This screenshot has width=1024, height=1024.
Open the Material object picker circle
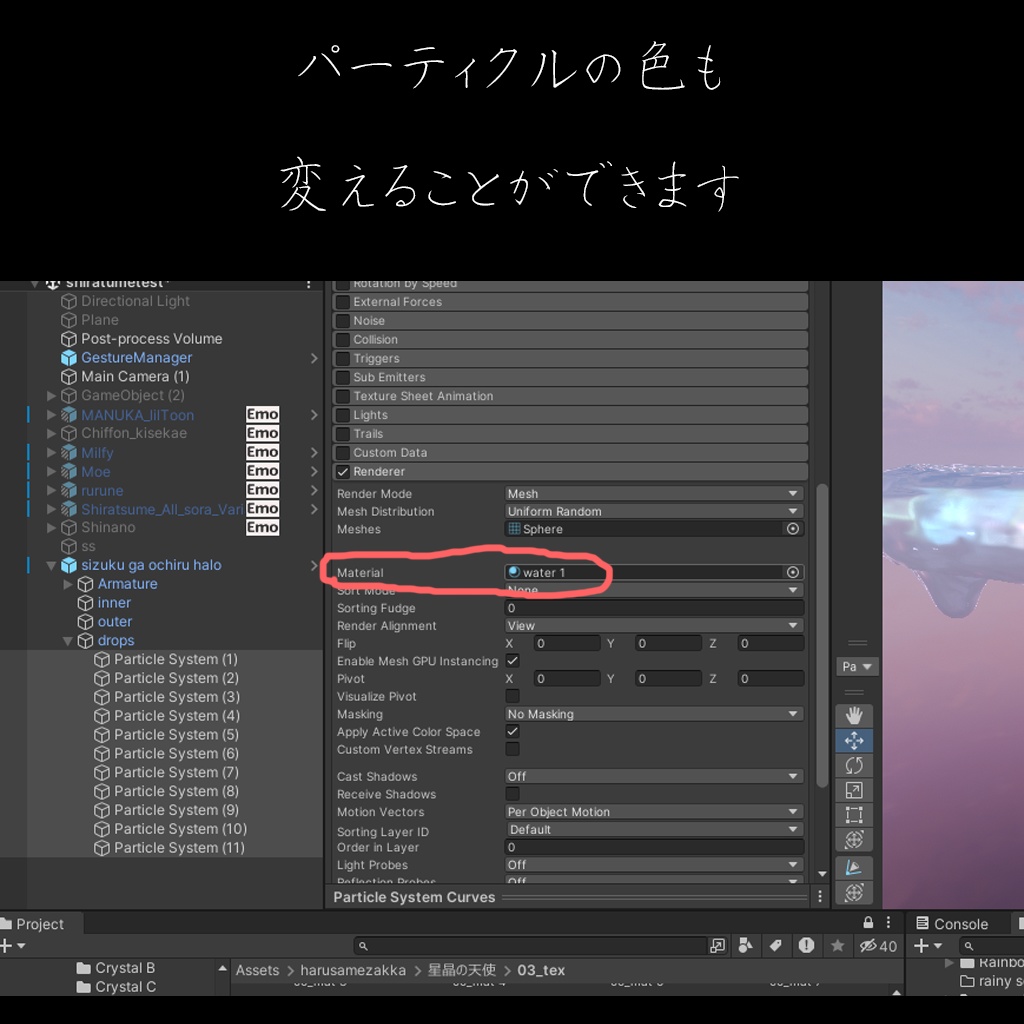[x=793, y=573]
